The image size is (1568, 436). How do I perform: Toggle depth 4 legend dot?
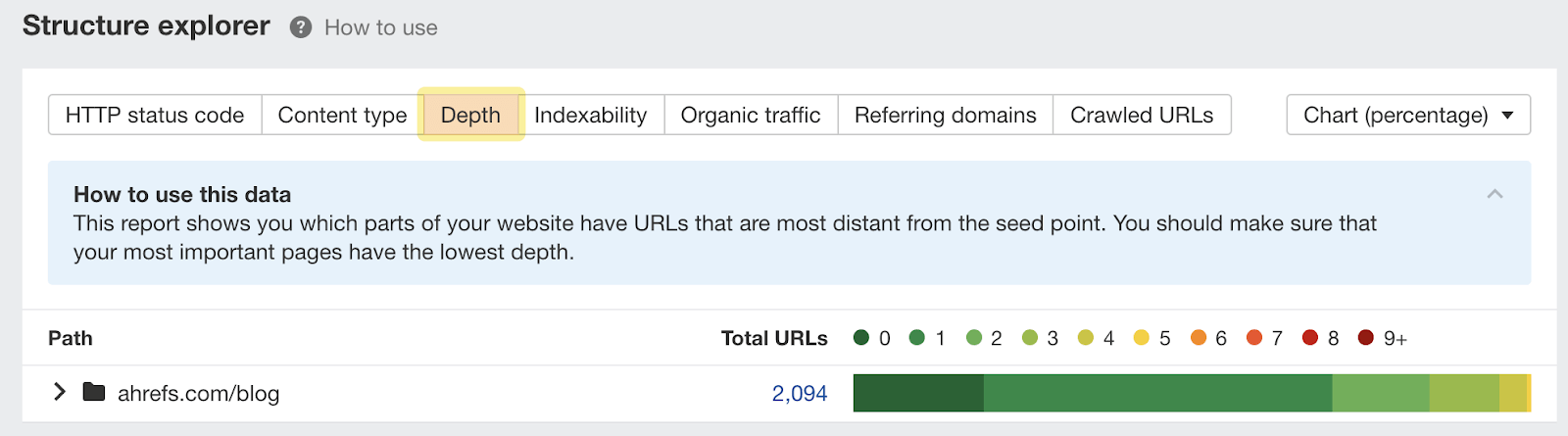(x=1086, y=337)
